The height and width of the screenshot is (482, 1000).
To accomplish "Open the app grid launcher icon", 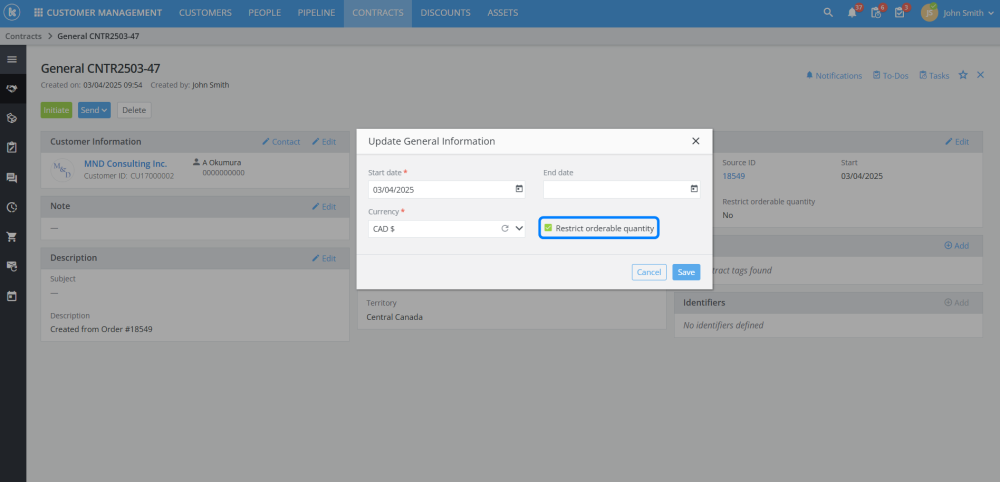I will (38, 13).
